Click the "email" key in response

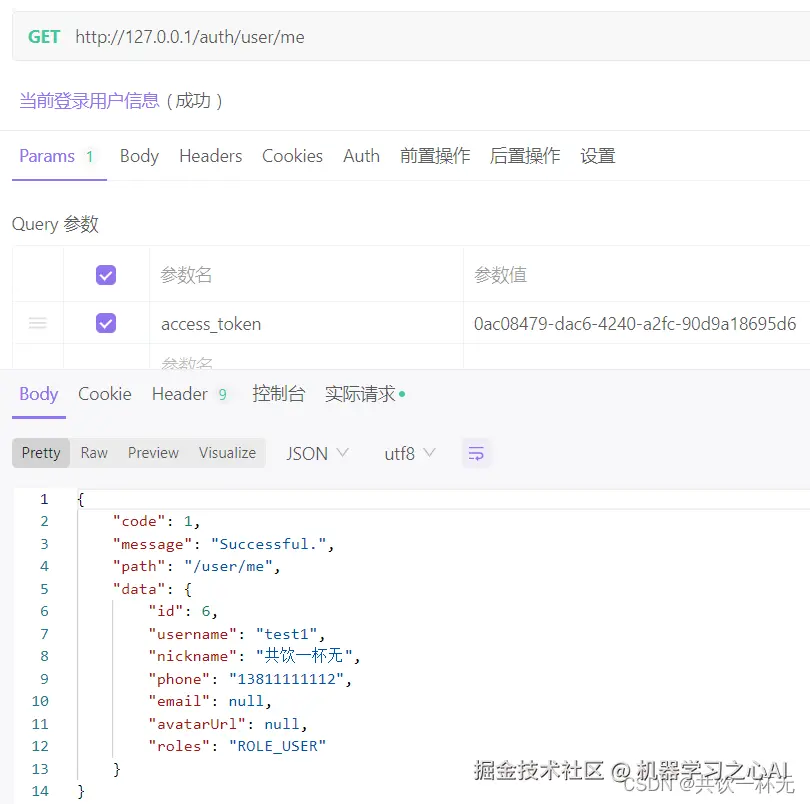pyautogui.click(x=179, y=701)
